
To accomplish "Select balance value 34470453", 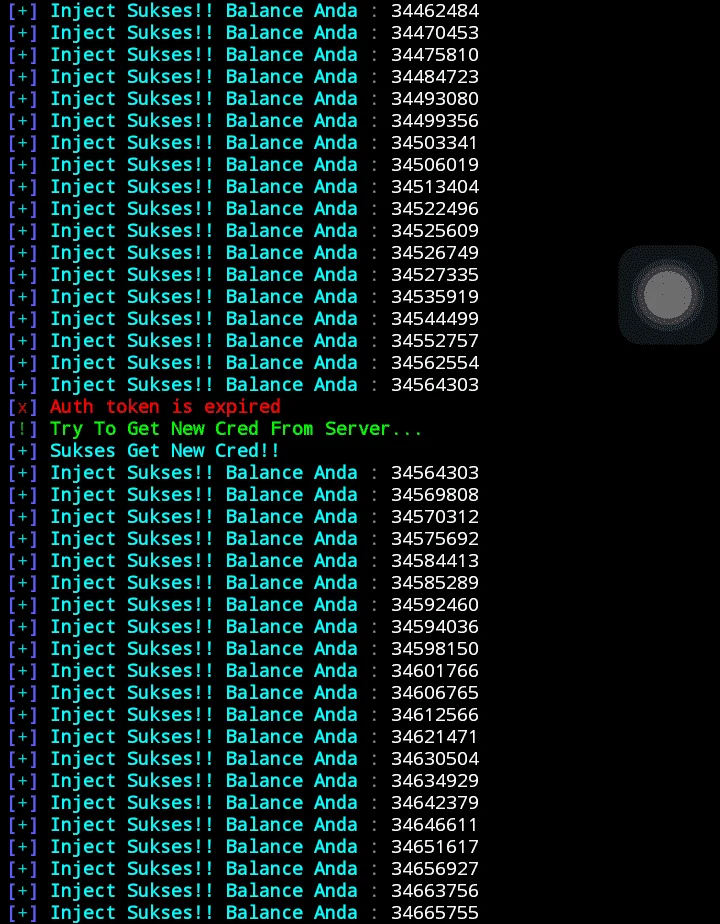I will (x=435, y=32).
